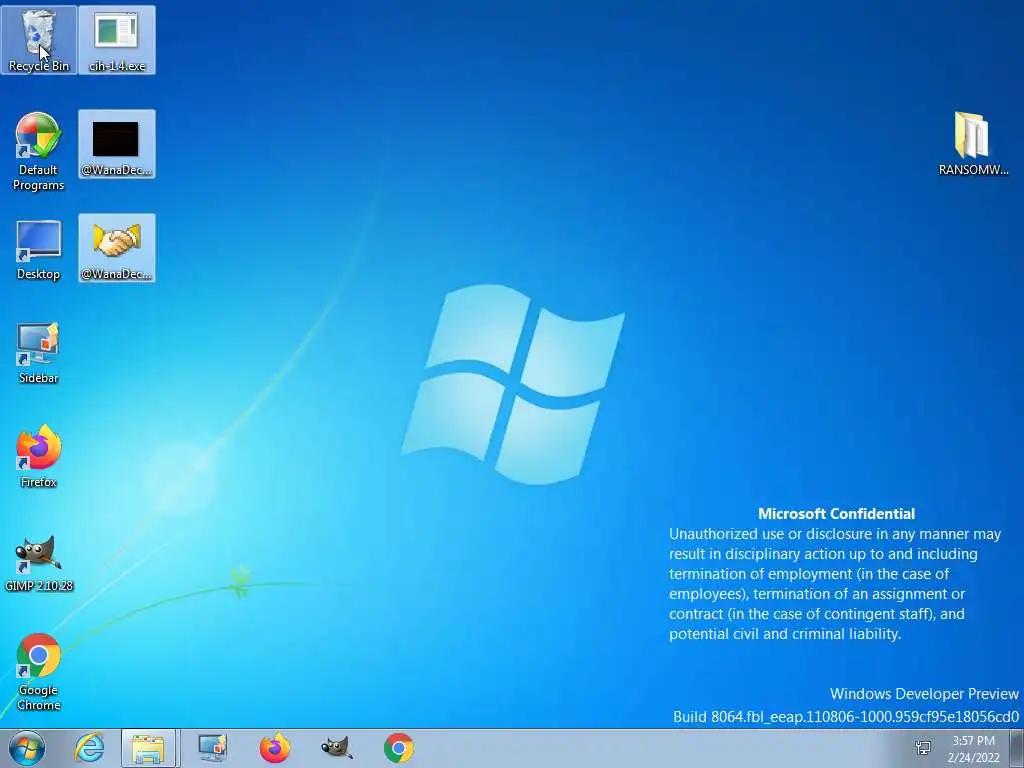Launch Internet Explorer from the taskbar
Viewport: 1024px width, 768px height.
point(89,748)
